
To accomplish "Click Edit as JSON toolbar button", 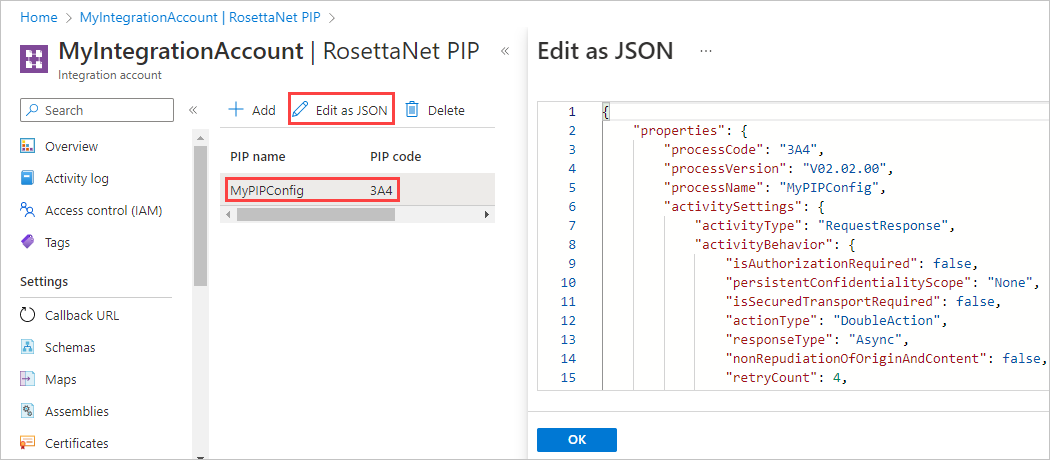I will click(x=340, y=110).
